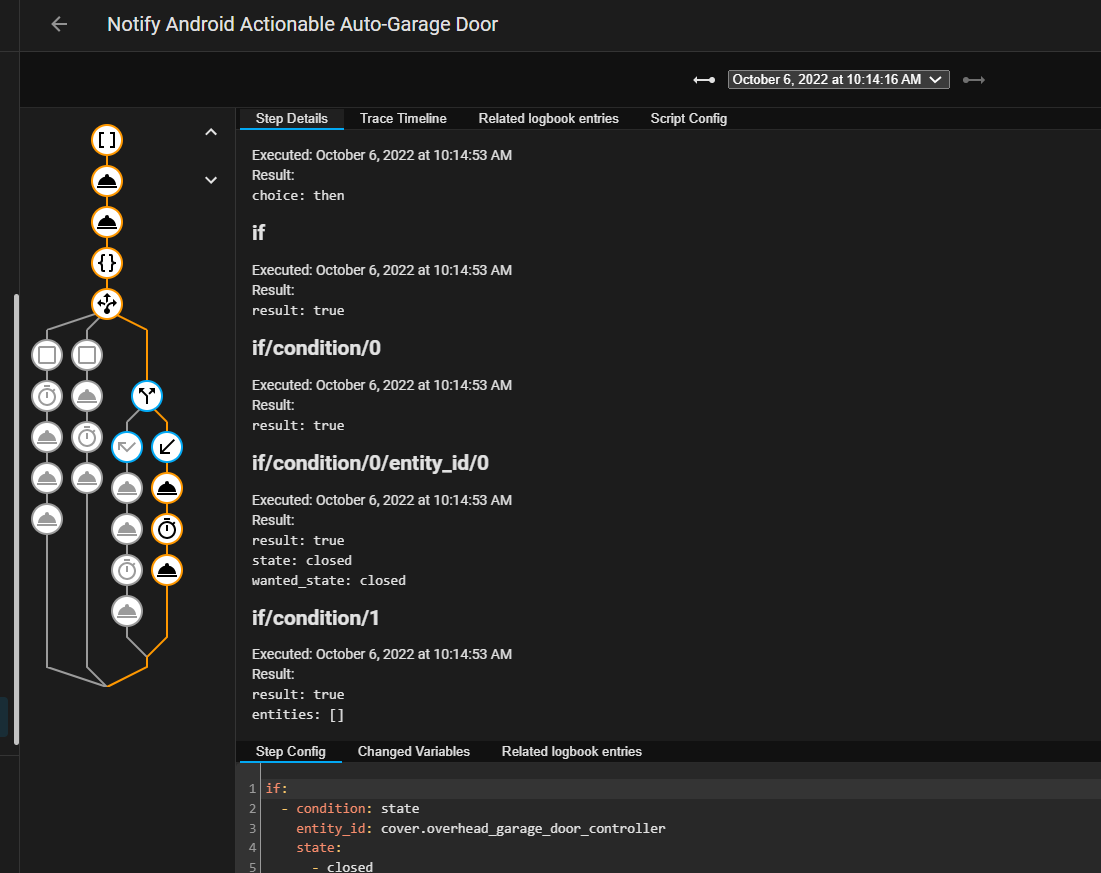Click the down chevron beside the graph
1101x873 pixels.
[211, 179]
